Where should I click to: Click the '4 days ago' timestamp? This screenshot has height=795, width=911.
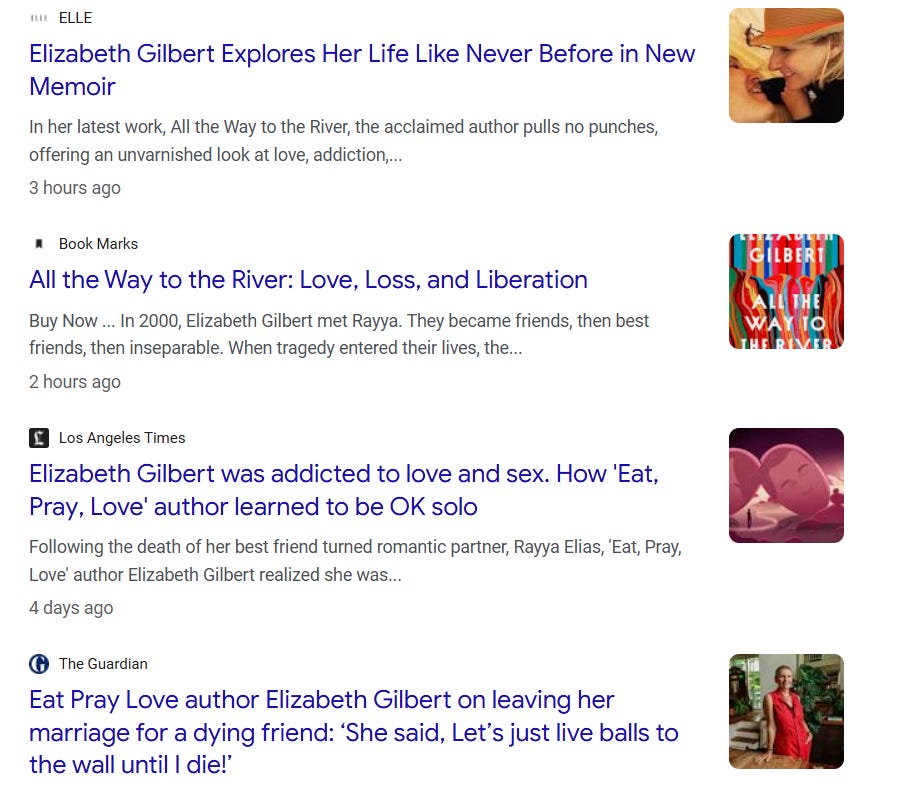point(71,608)
